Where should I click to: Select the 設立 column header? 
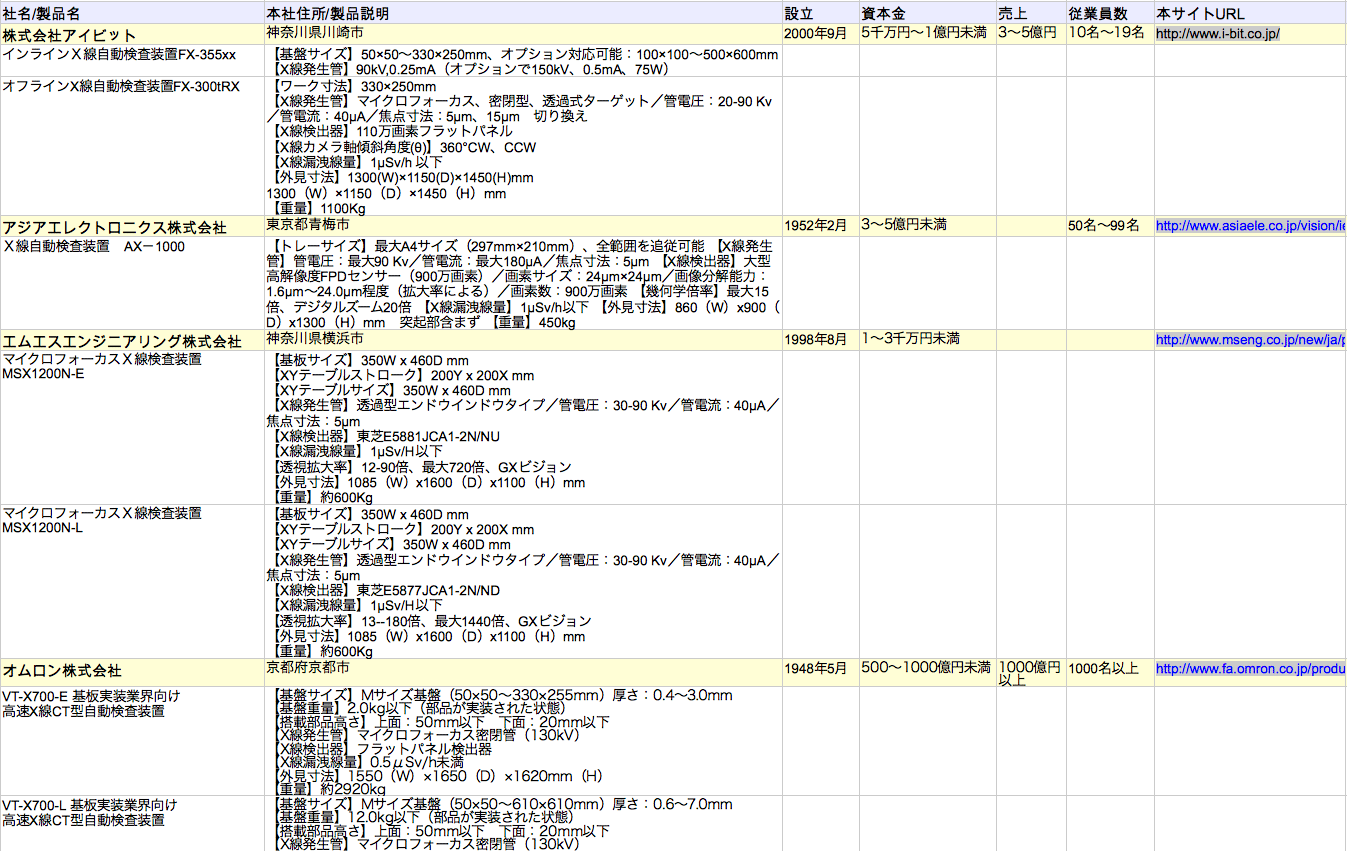(x=820, y=13)
